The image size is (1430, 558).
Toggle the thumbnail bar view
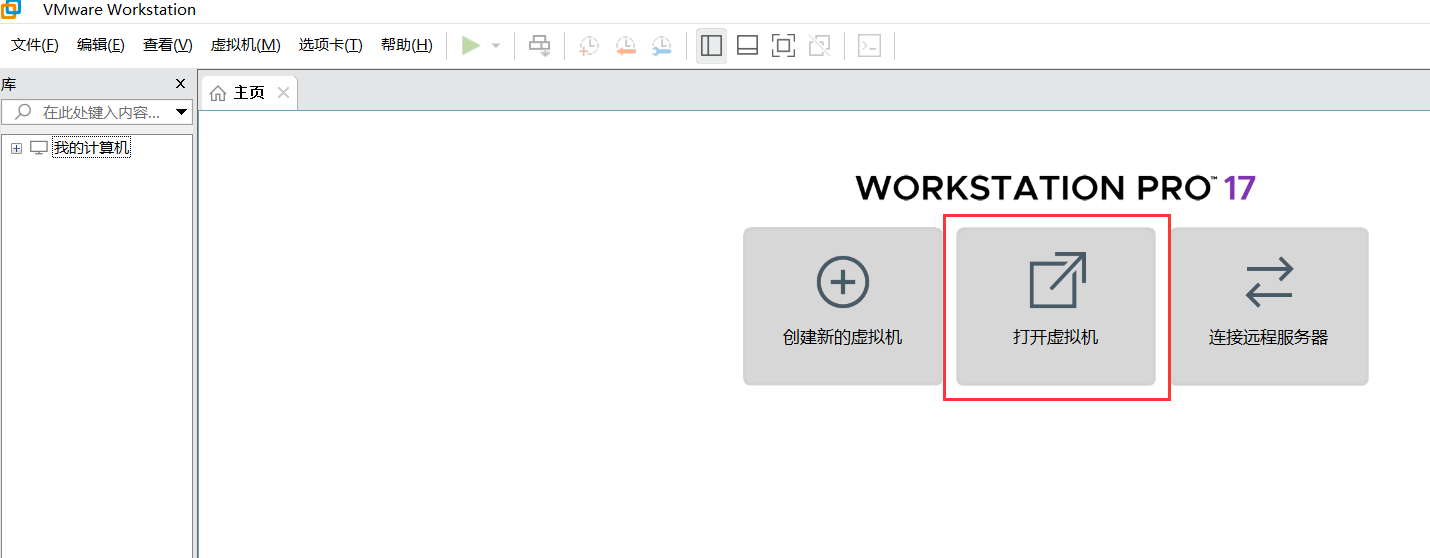point(747,46)
